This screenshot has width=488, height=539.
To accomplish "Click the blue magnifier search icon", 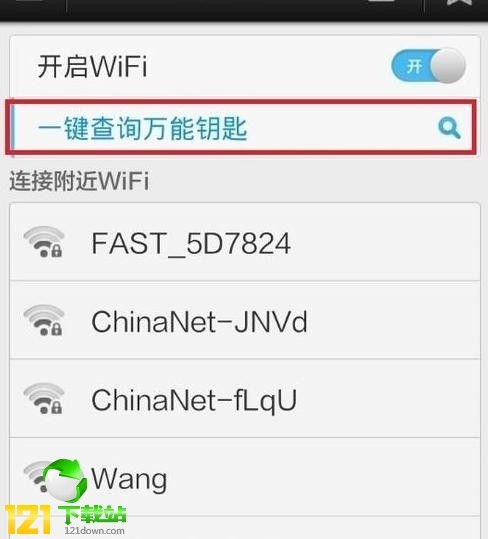I will [450, 128].
